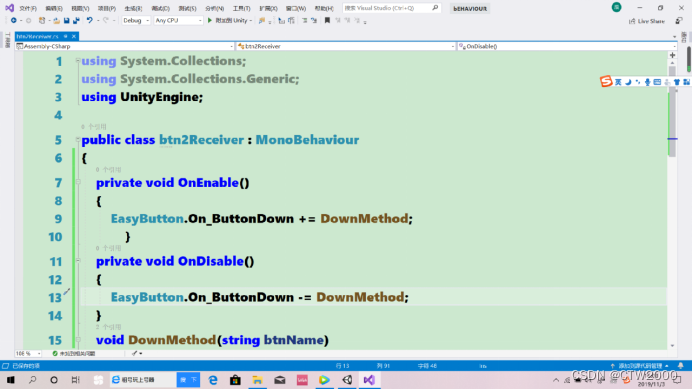Click the uncomment selection toolbar icon

click(x=314, y=20)
